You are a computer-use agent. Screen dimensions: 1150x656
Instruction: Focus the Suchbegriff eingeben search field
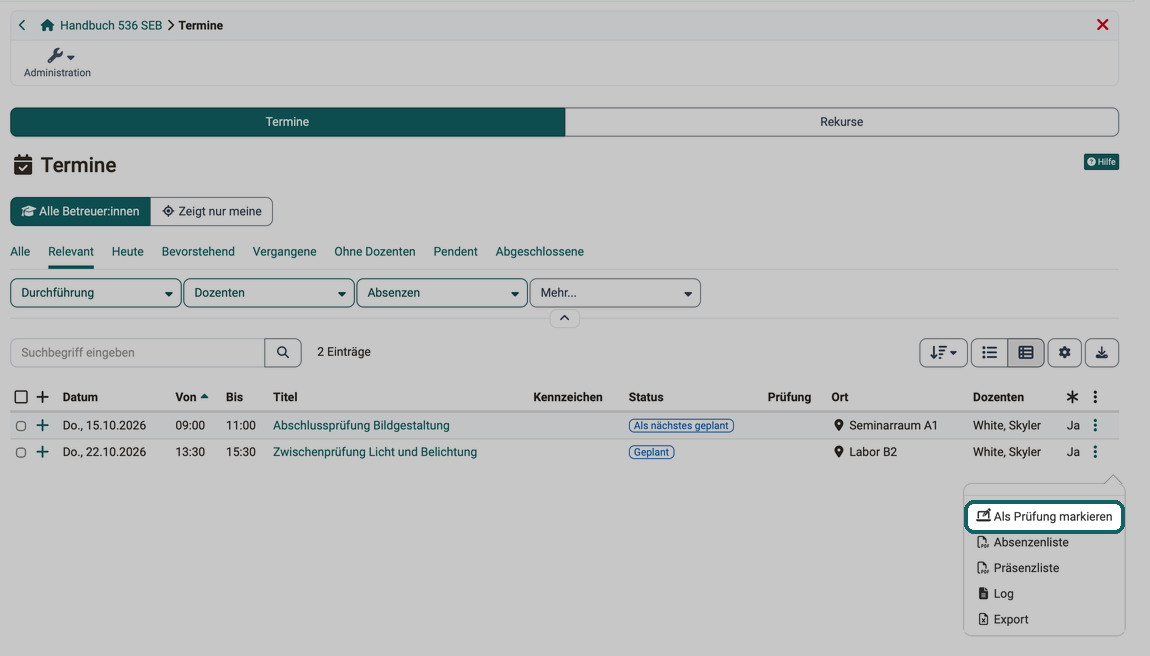pos(137,352)
